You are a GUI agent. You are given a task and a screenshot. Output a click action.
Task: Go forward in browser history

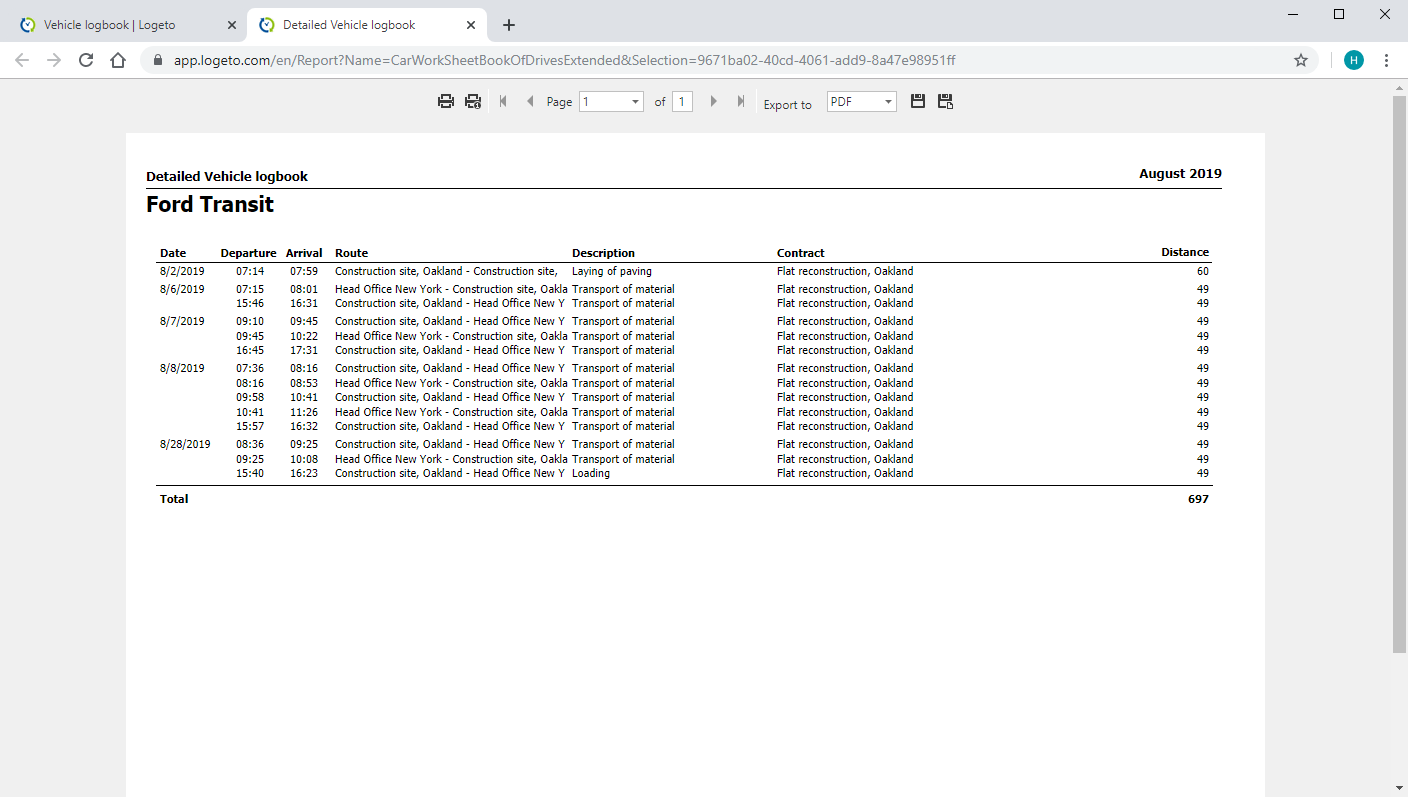click(54, 60)
